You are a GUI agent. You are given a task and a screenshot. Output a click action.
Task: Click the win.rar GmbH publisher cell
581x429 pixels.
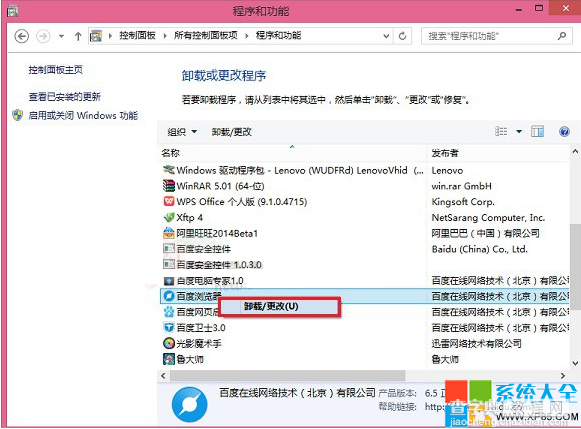[462, 186]
